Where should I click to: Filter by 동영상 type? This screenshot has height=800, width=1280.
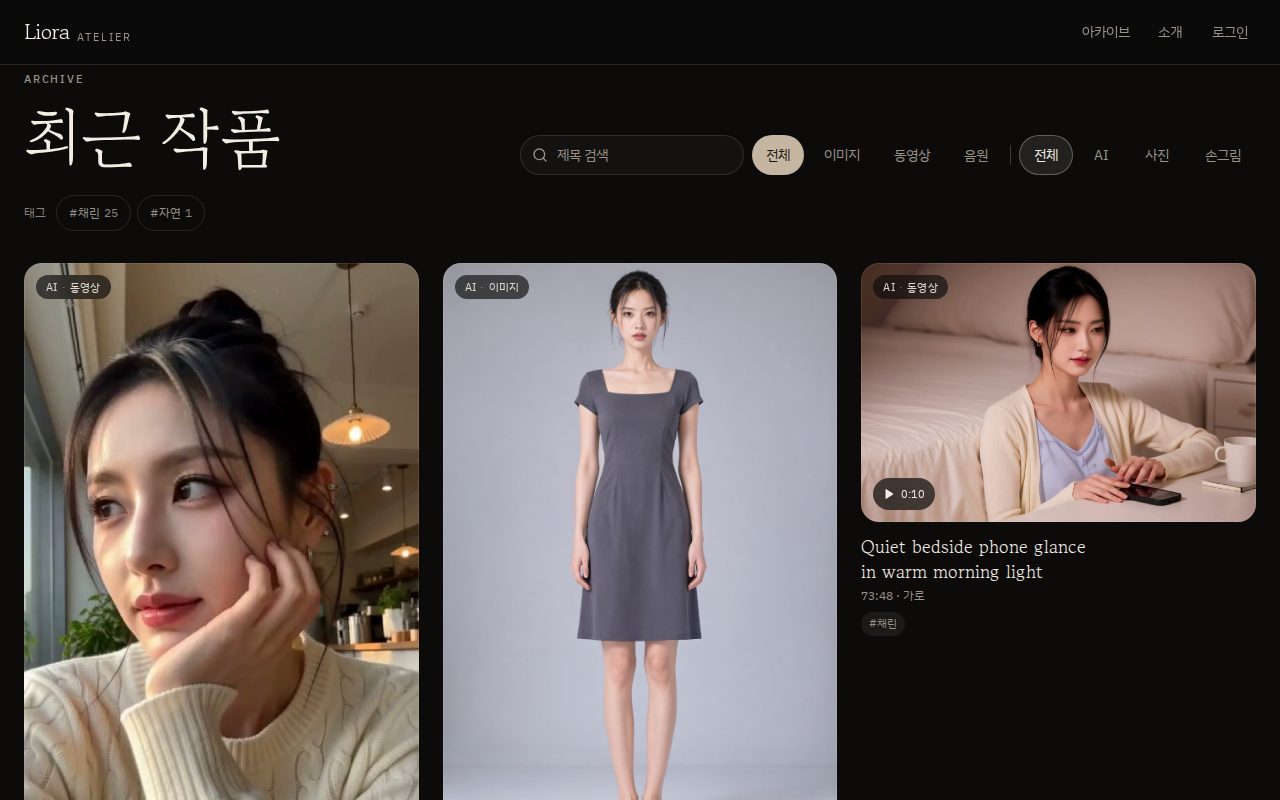(912, 155)
